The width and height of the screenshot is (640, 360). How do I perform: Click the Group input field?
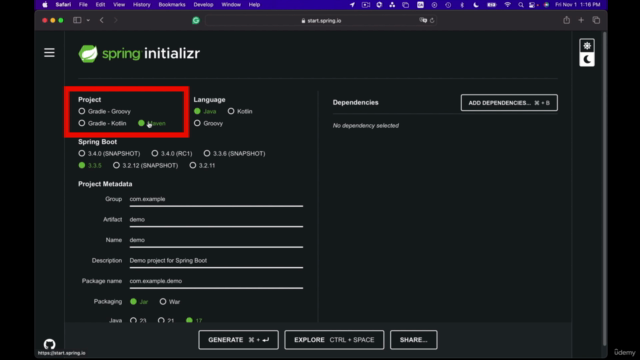point(216,199)
